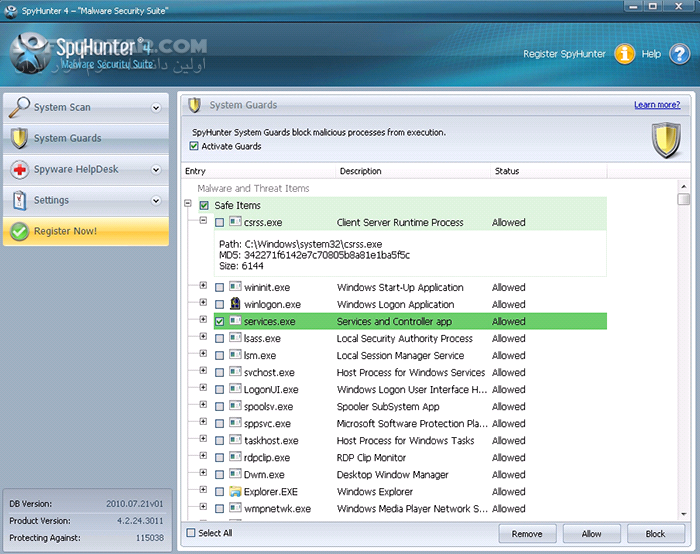
Task: Click the large shield emblem beside guard description
Action: tap(666, 140)
